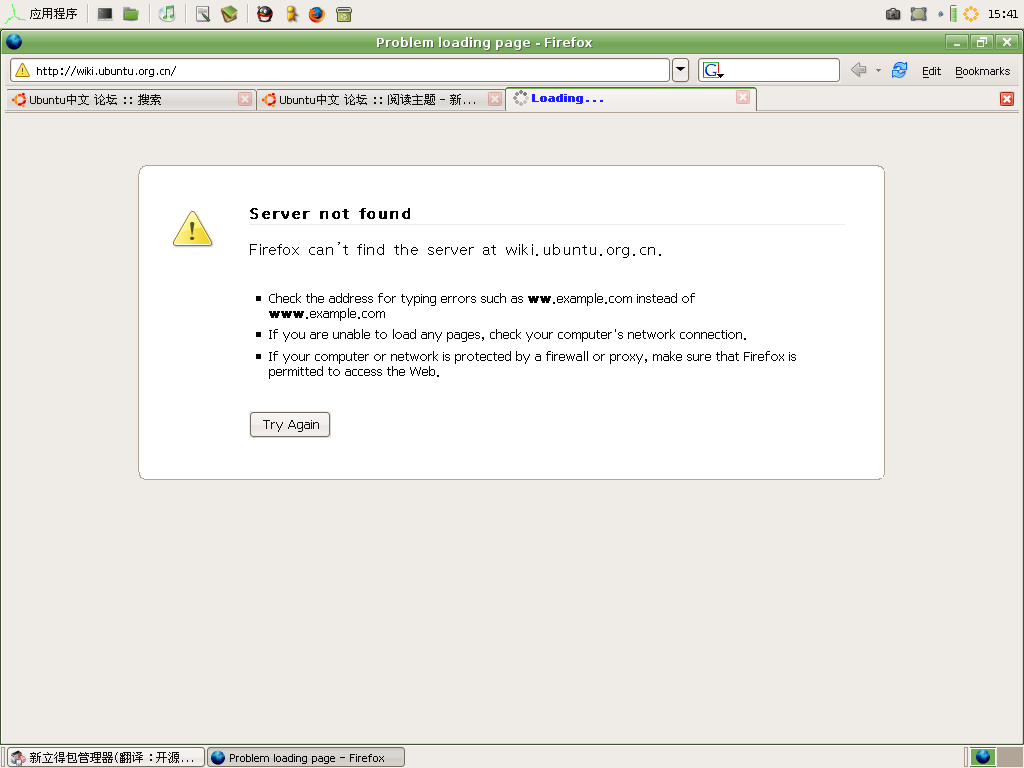Image resolution: width=1024 pixels, height=768 pixels.
Task: Open the Edit menu
Action: (x=931, y=71)
